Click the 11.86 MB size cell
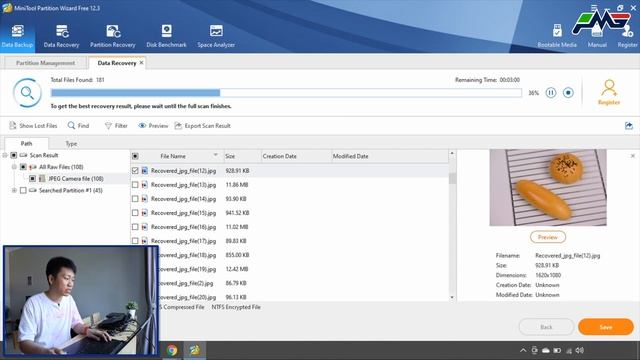Screen dimensions: 640x360 click(x=237, y=184)
